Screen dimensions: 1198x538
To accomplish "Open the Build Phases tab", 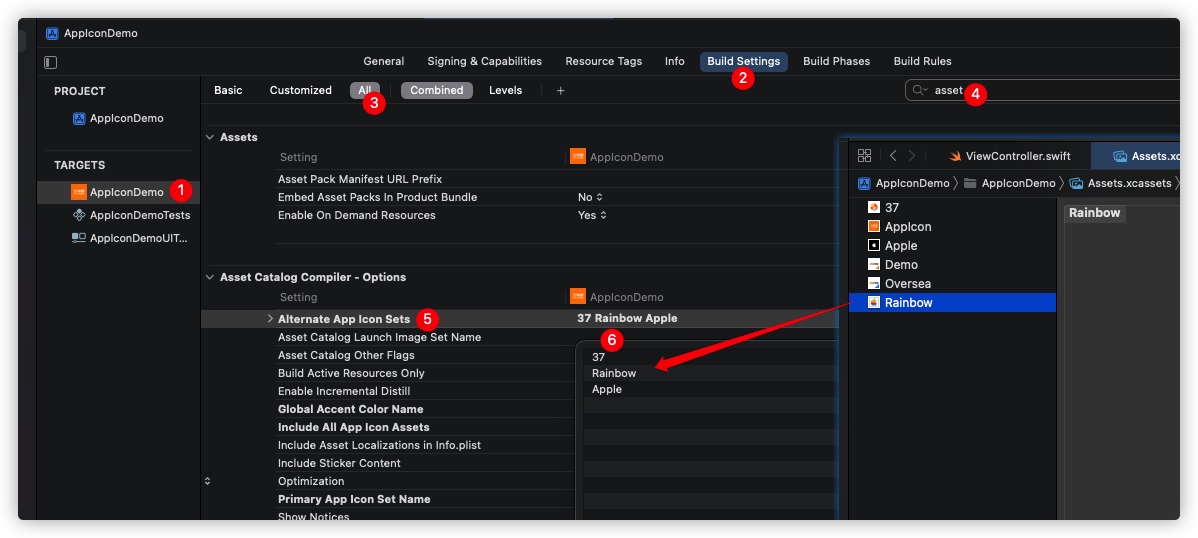I will coord(837,61).
